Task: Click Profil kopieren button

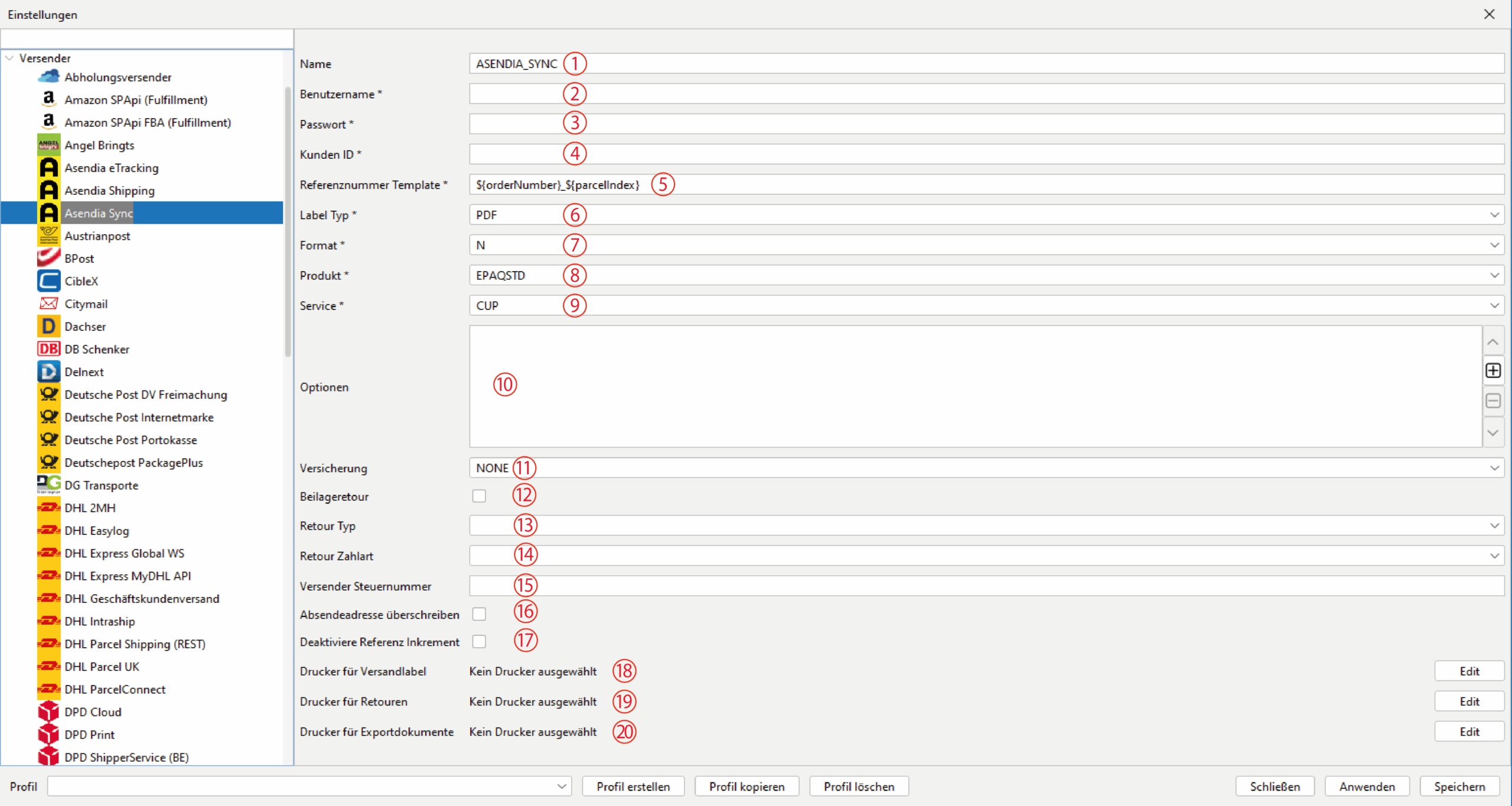Action: [x=747, y=786]
